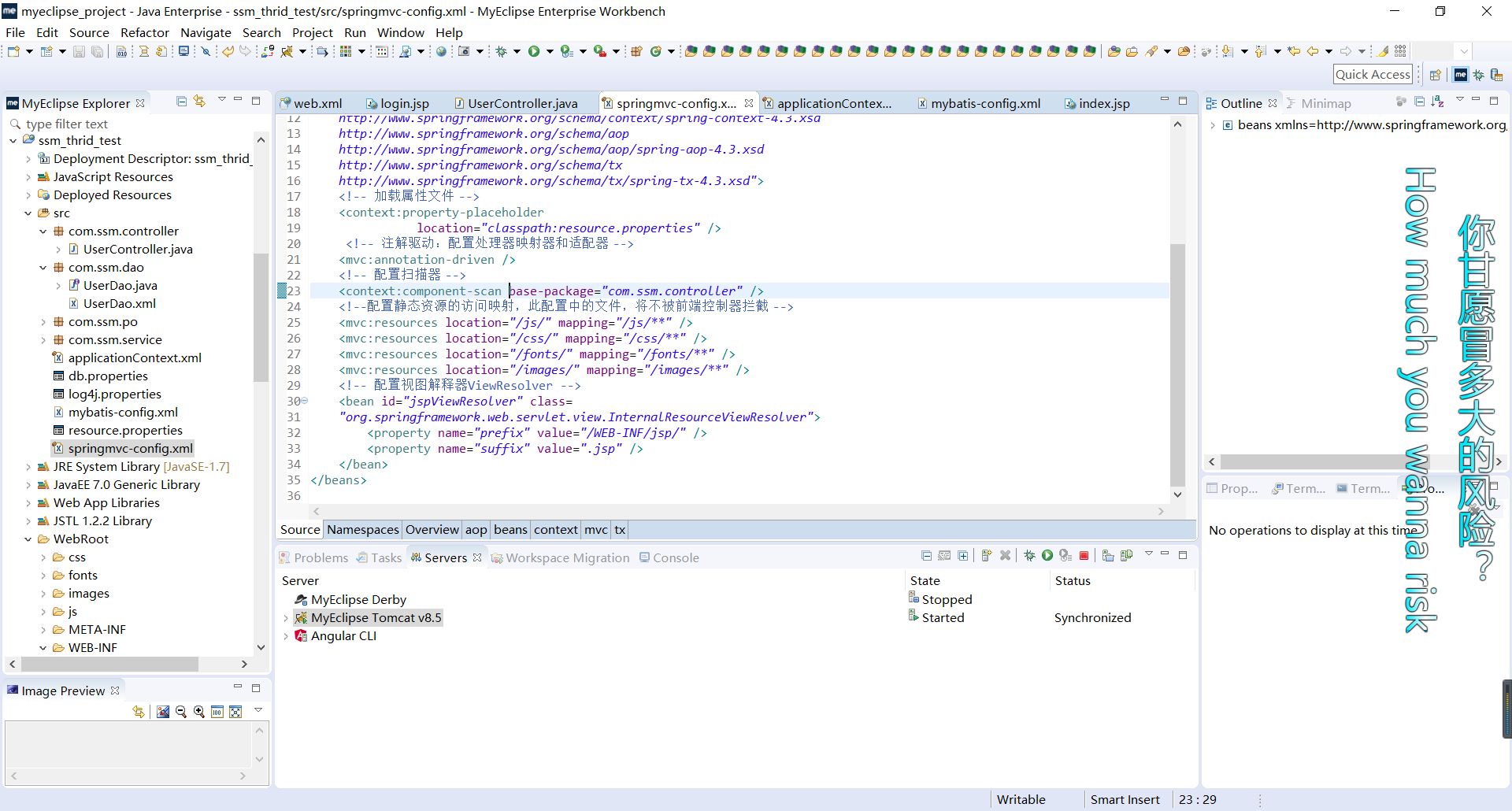Expand the com.ssm.service package
Image resolution: width=1512 pixels, height=811 pixels.
(43, 340)
